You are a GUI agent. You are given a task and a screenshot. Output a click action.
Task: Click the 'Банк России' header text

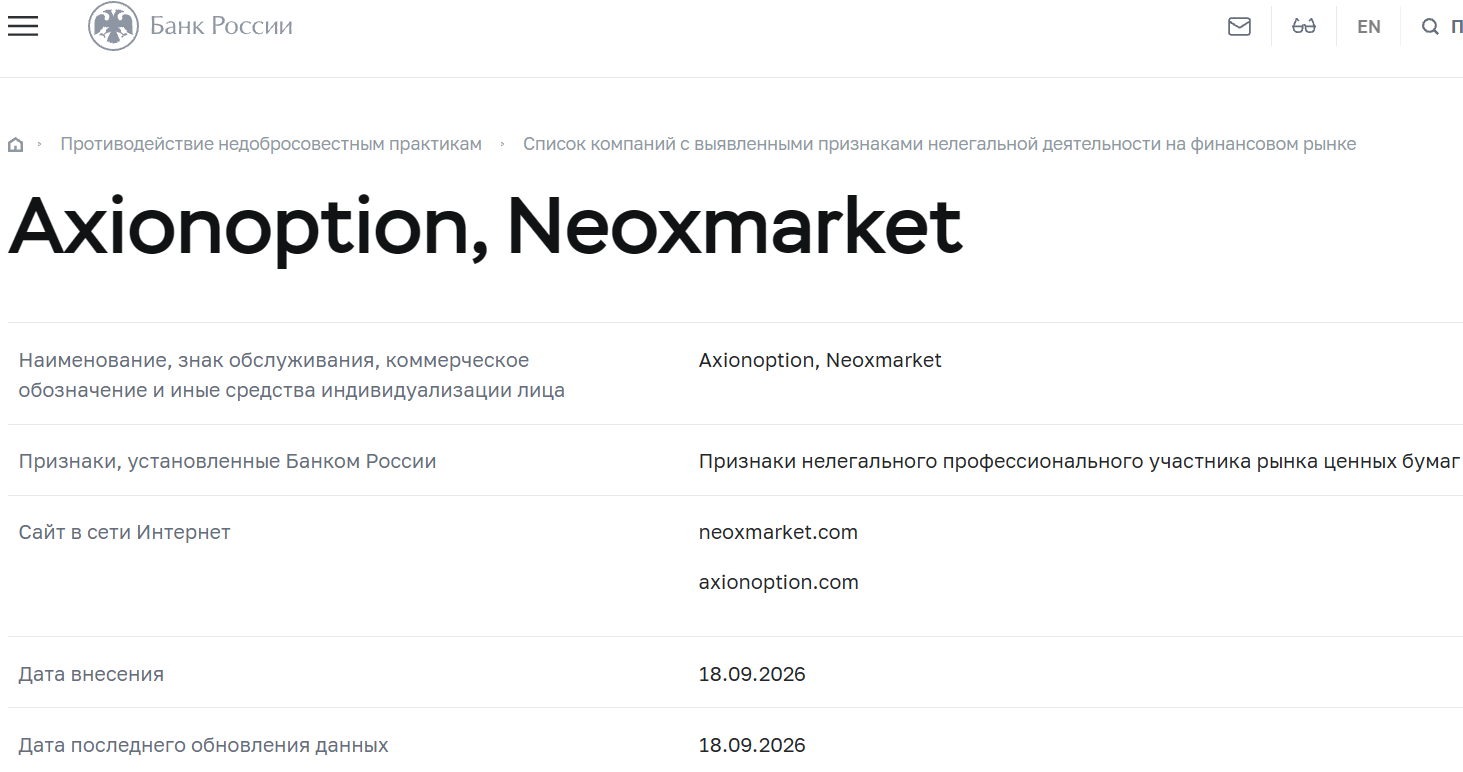[x=221, y=26]
